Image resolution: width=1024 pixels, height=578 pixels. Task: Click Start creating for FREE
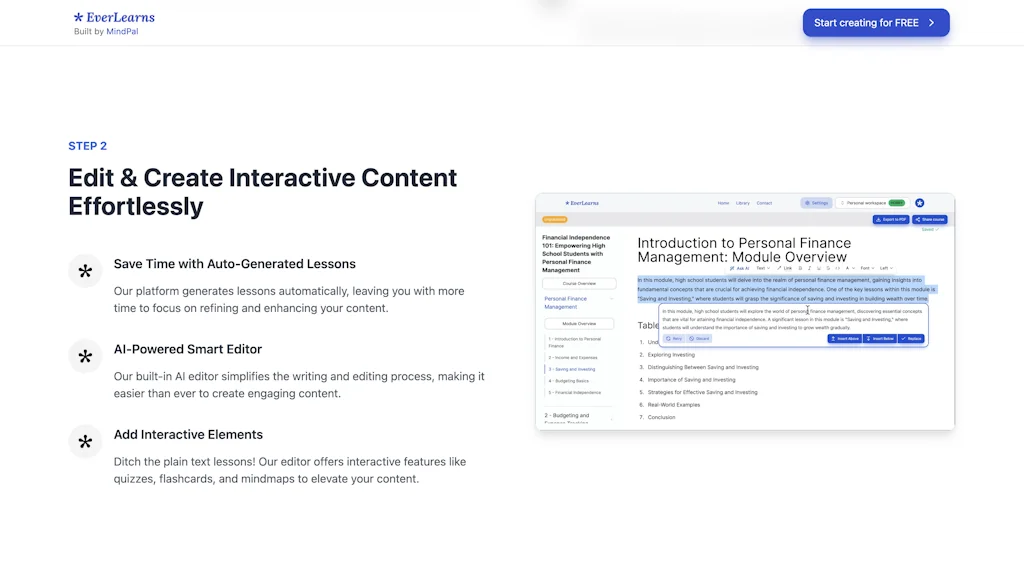coord(875,22)
